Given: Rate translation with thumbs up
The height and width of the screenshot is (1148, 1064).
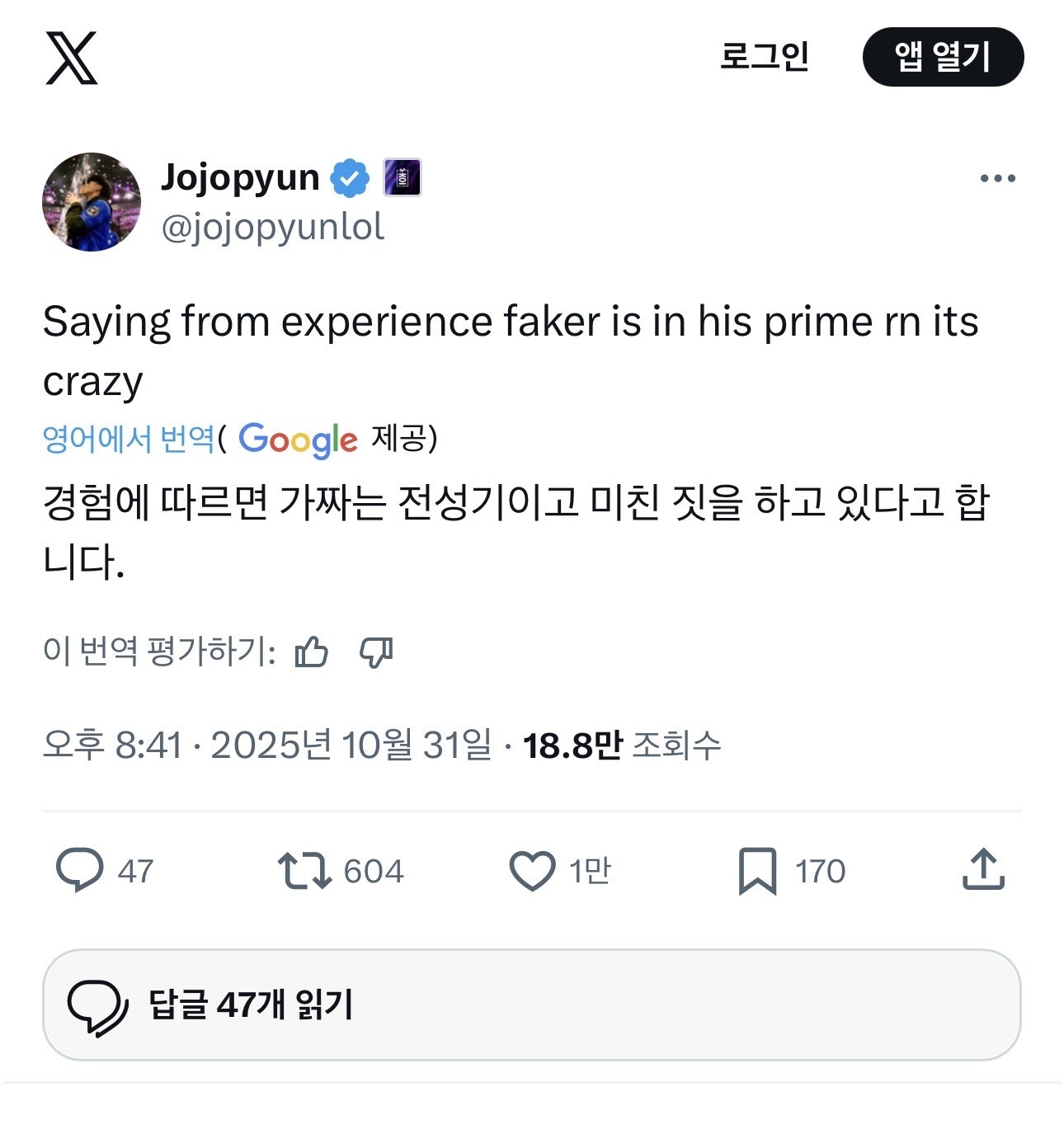Looking at the screenshot, I should pyautogui.click(x=312, y=652).
